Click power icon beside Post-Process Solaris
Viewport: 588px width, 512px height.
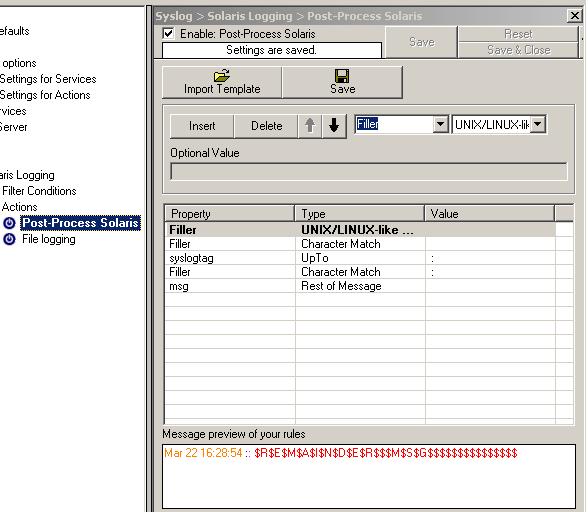point(9,223)
